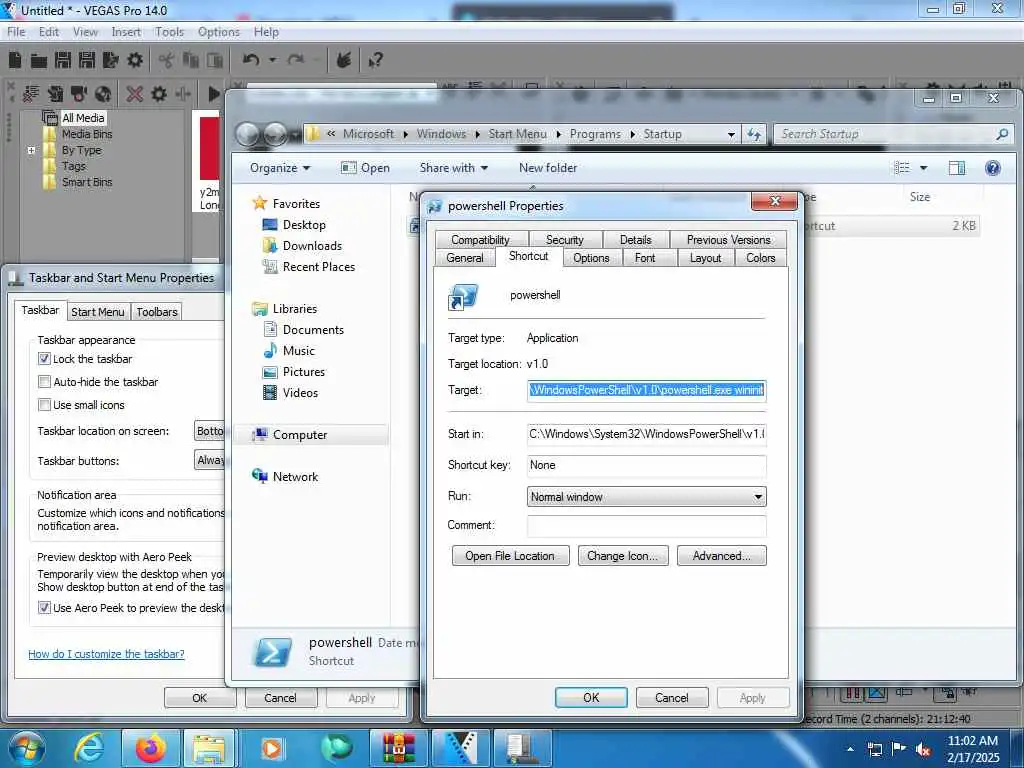Open Taskbar location on screen dropdown

pos(210,431)
